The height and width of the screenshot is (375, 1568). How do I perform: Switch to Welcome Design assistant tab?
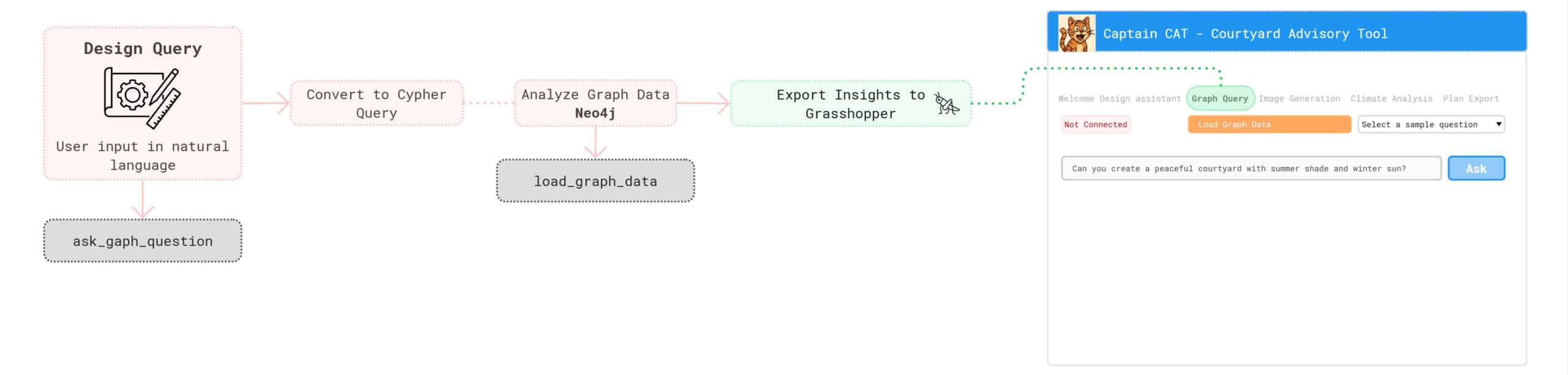1119,98
